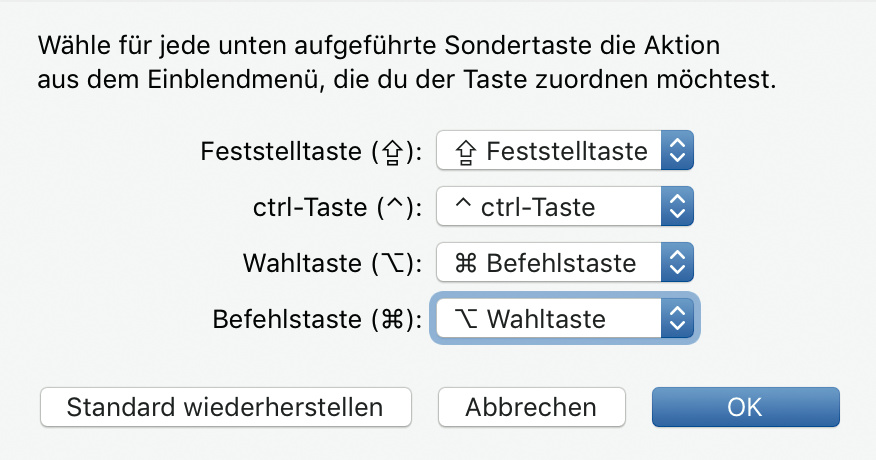
Task: Click the Abbrechen button
Action: tap(531, 407)
